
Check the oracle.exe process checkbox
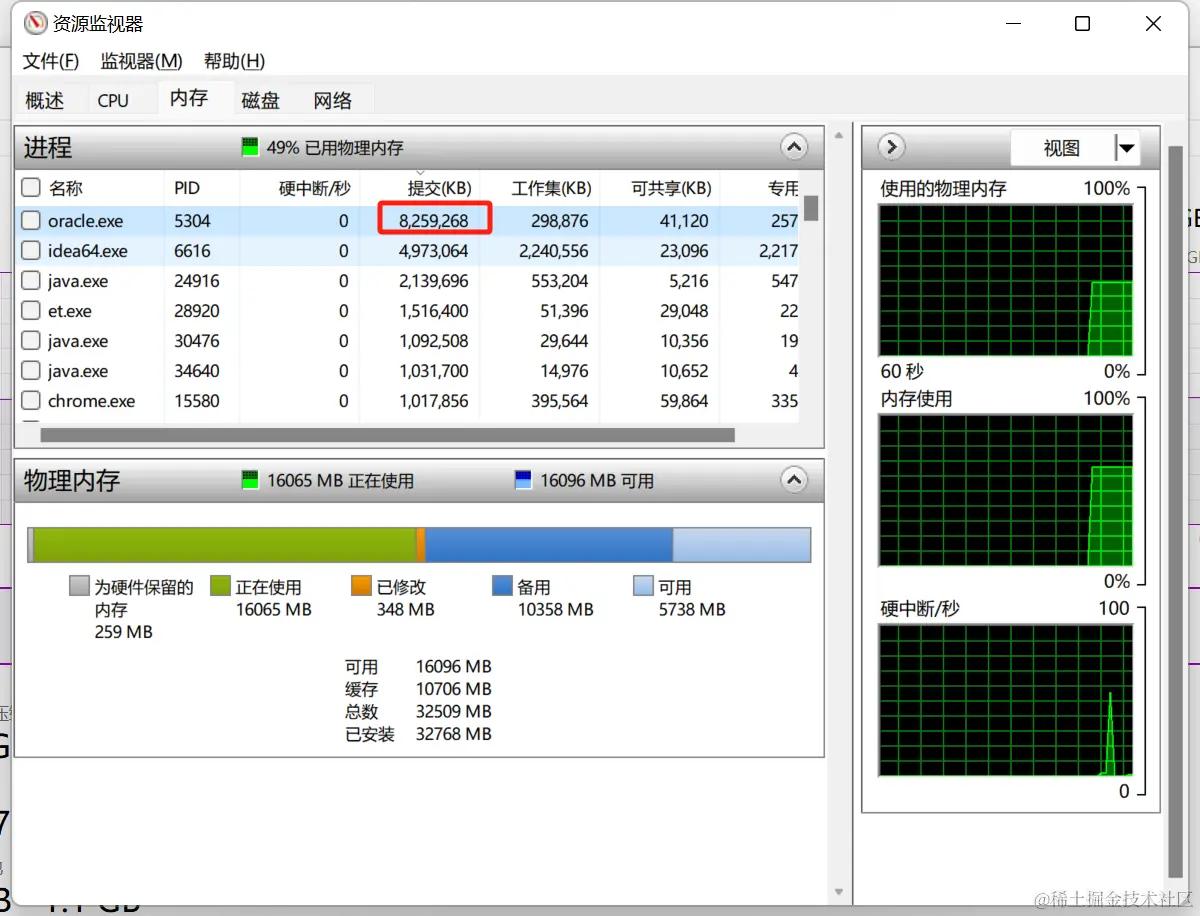[32, 221]
